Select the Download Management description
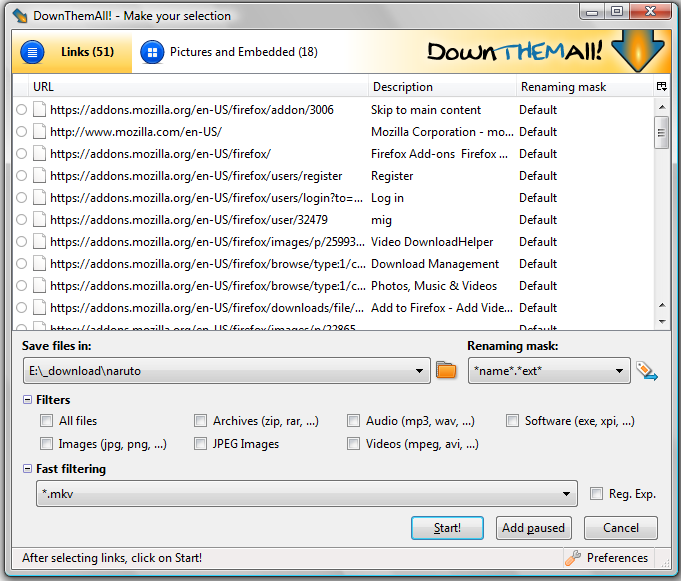 coord(435,264)
